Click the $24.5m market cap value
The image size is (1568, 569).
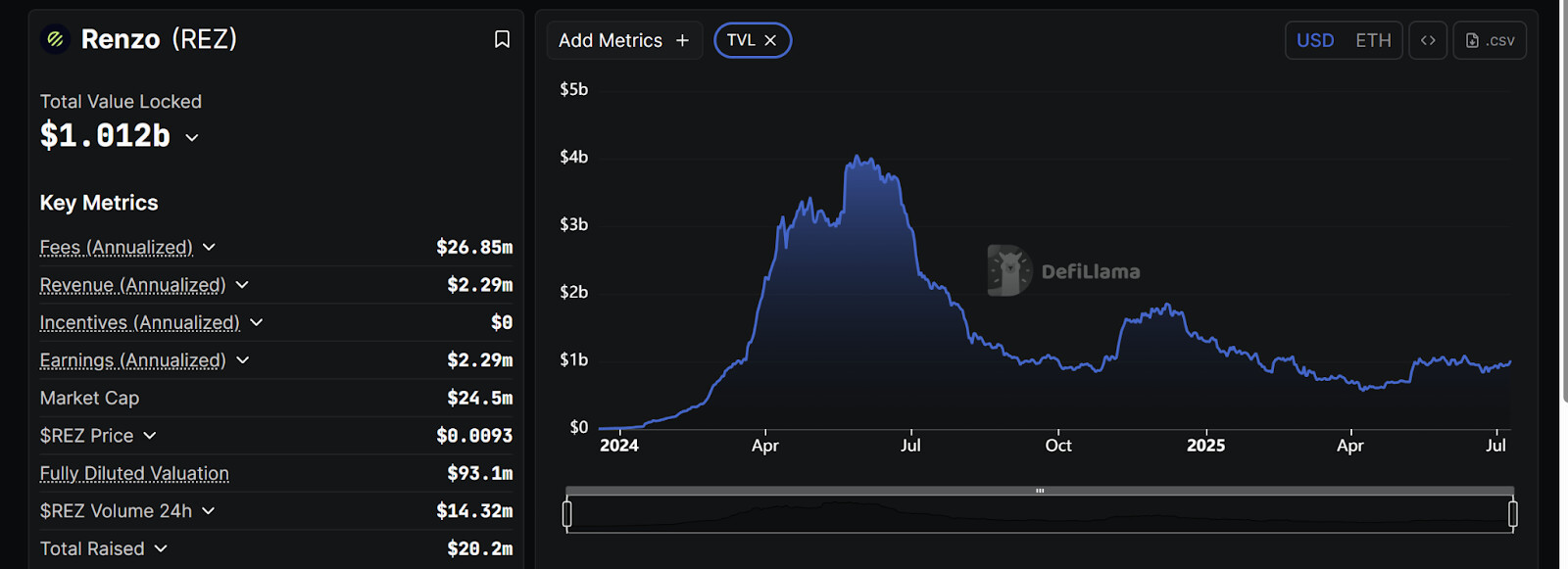pos(480,398)
